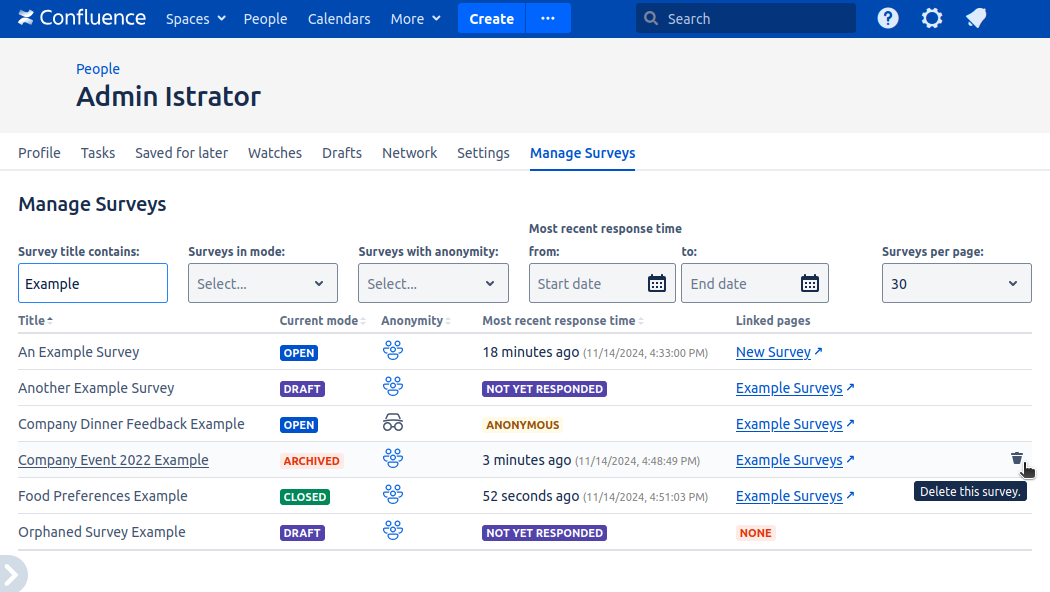Open the help question mark icon

pos(888,18)
